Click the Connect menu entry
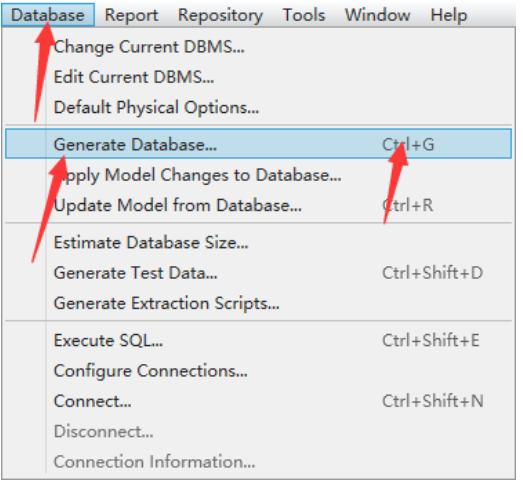This screenshot has width=523, height=484. (258, 401)
